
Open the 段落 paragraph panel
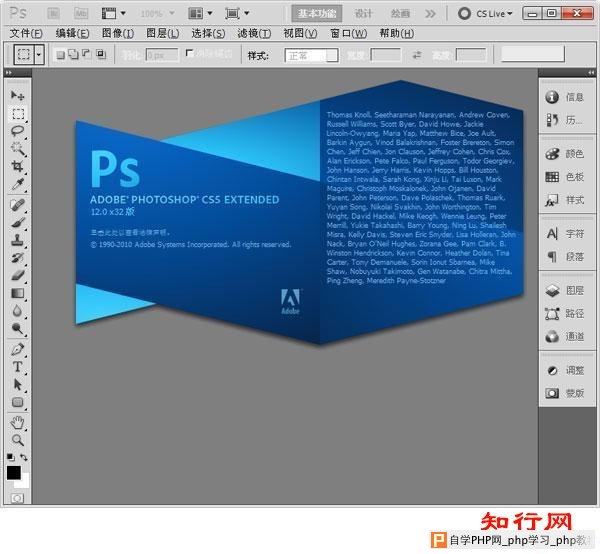pyautogui.click(x=565, y=256)
